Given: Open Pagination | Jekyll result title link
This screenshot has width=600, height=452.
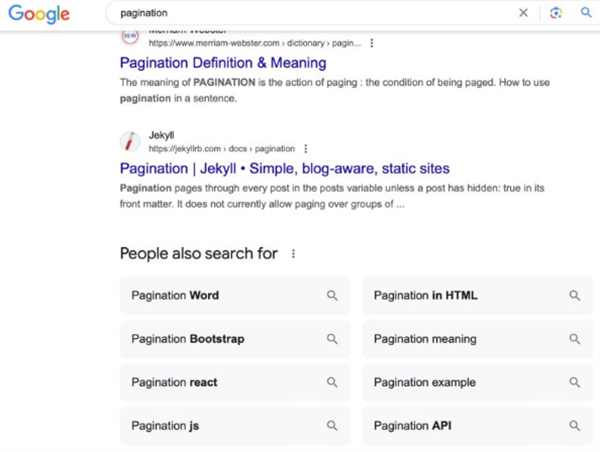Looking at the screenshot, I should (285, 168).
